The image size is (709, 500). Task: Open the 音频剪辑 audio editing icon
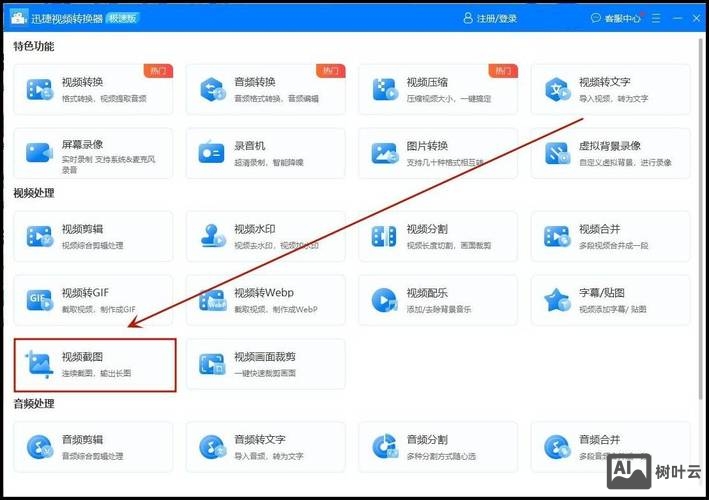[x=40, y=447]
